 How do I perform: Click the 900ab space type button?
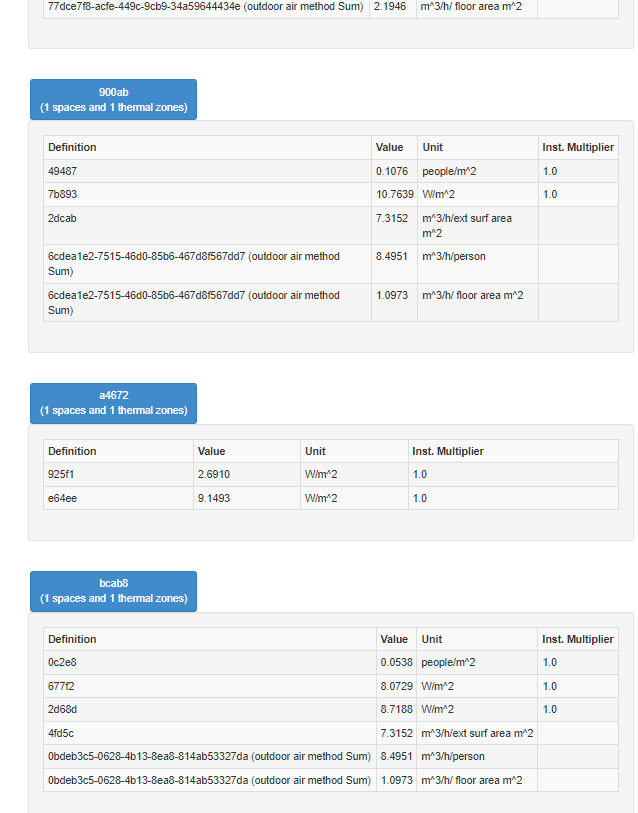pos(113,100)
